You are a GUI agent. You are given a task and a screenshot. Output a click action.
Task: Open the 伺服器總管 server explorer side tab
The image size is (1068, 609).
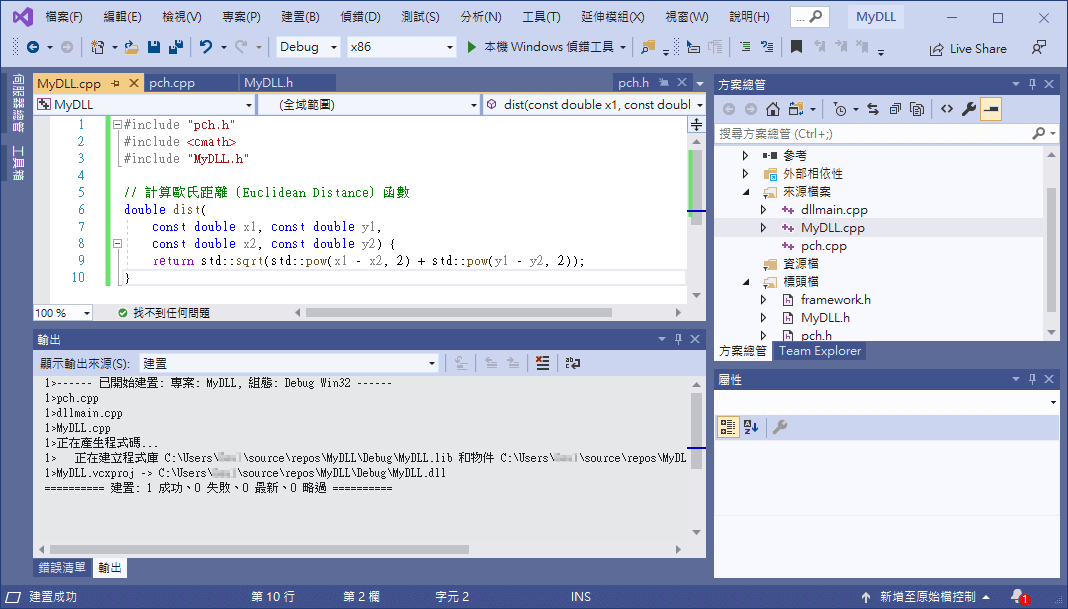18,103
